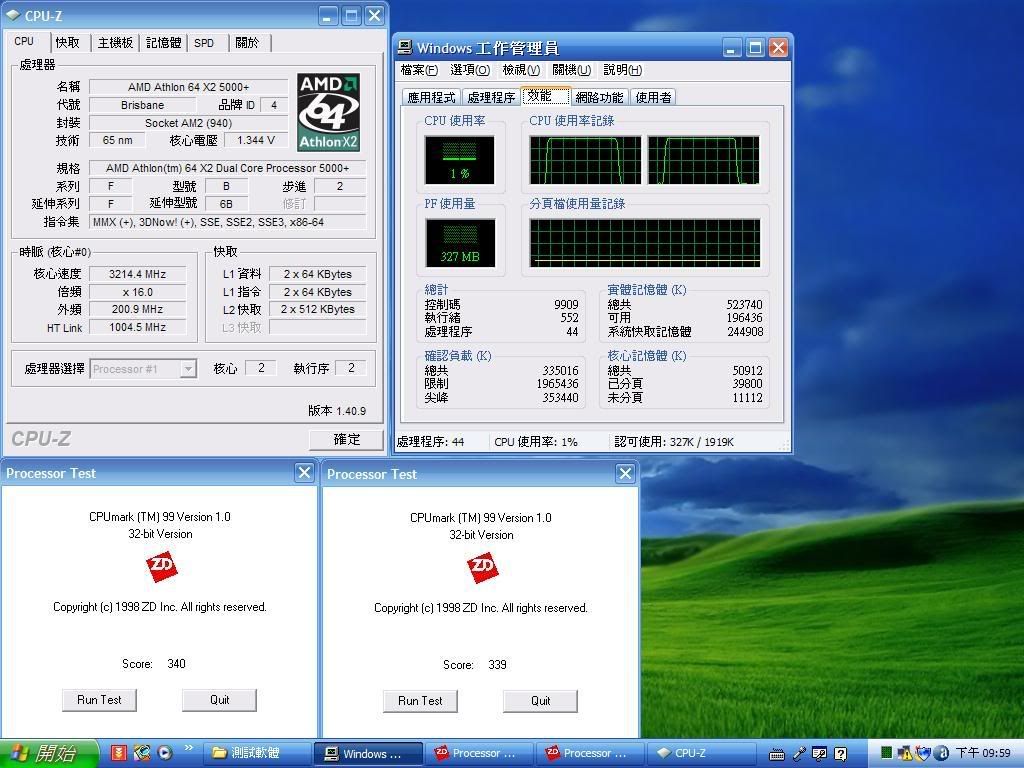Click status bar text CPU 使用率: 1%

tap(536, 442)
